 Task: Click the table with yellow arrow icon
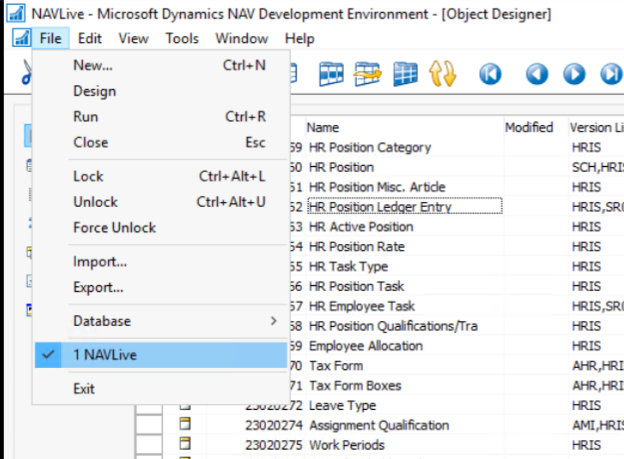(368, 74)
